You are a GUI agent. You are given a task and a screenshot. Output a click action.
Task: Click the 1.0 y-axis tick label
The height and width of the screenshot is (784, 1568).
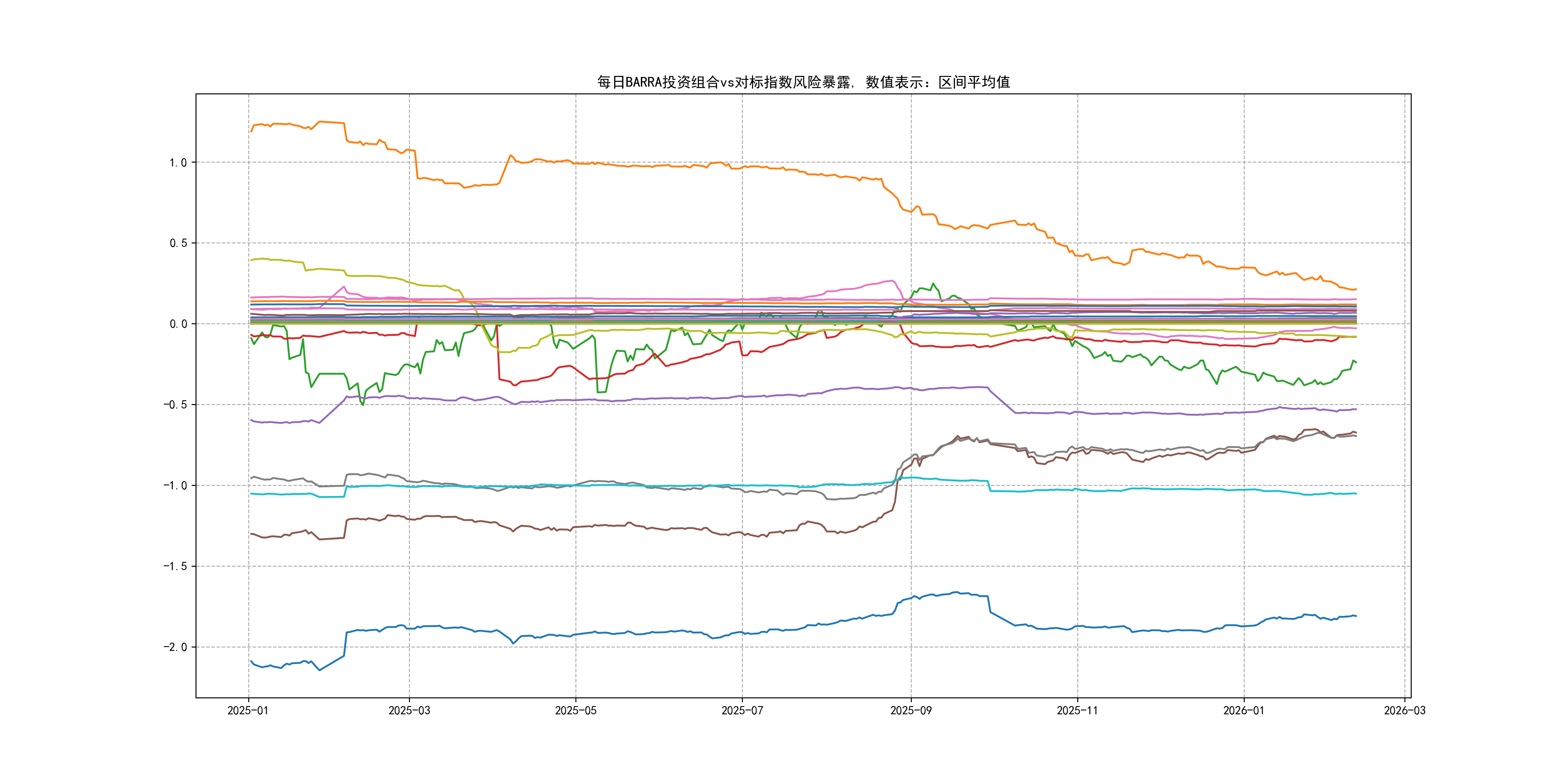[x=178, y=163]
